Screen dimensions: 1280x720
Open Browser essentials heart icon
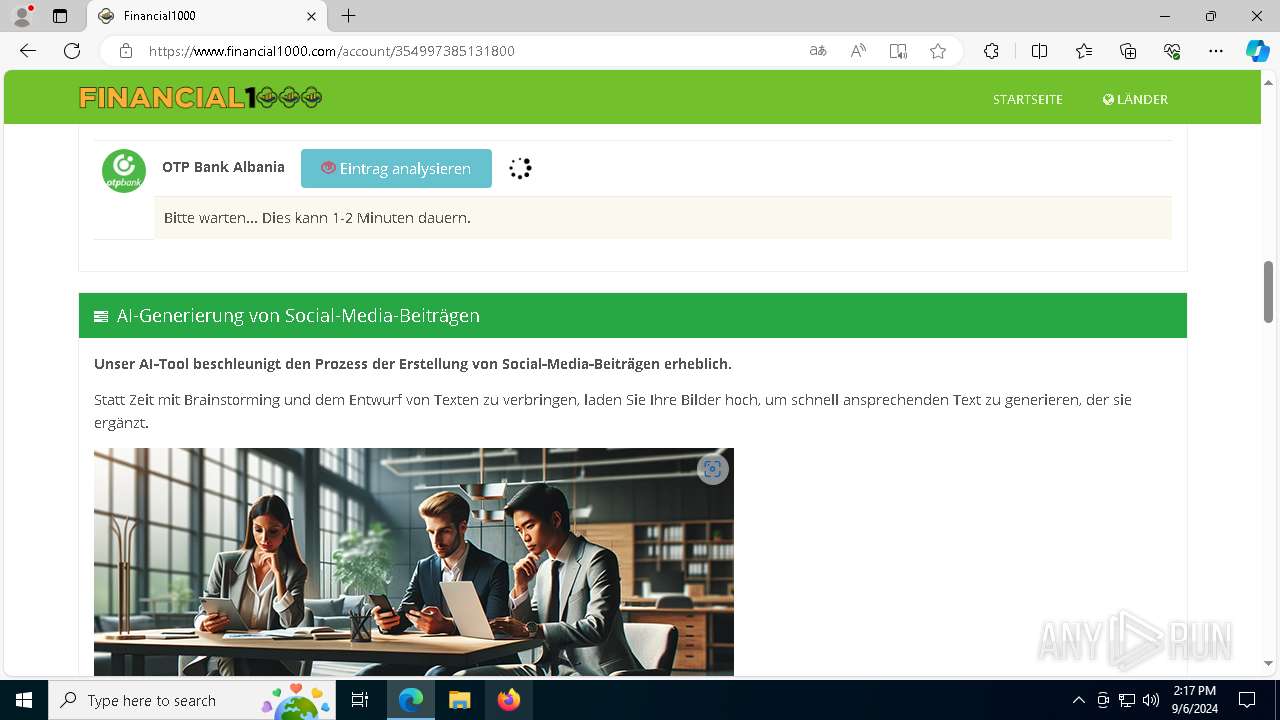tap(1172, 51)
